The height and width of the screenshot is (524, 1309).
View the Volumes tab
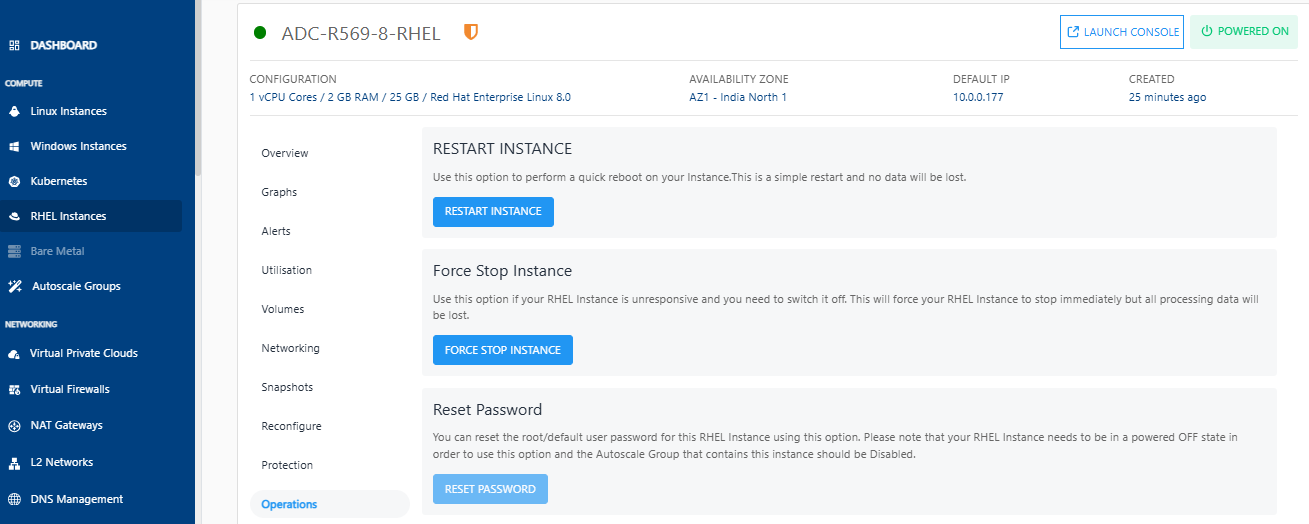coord(283,309)
